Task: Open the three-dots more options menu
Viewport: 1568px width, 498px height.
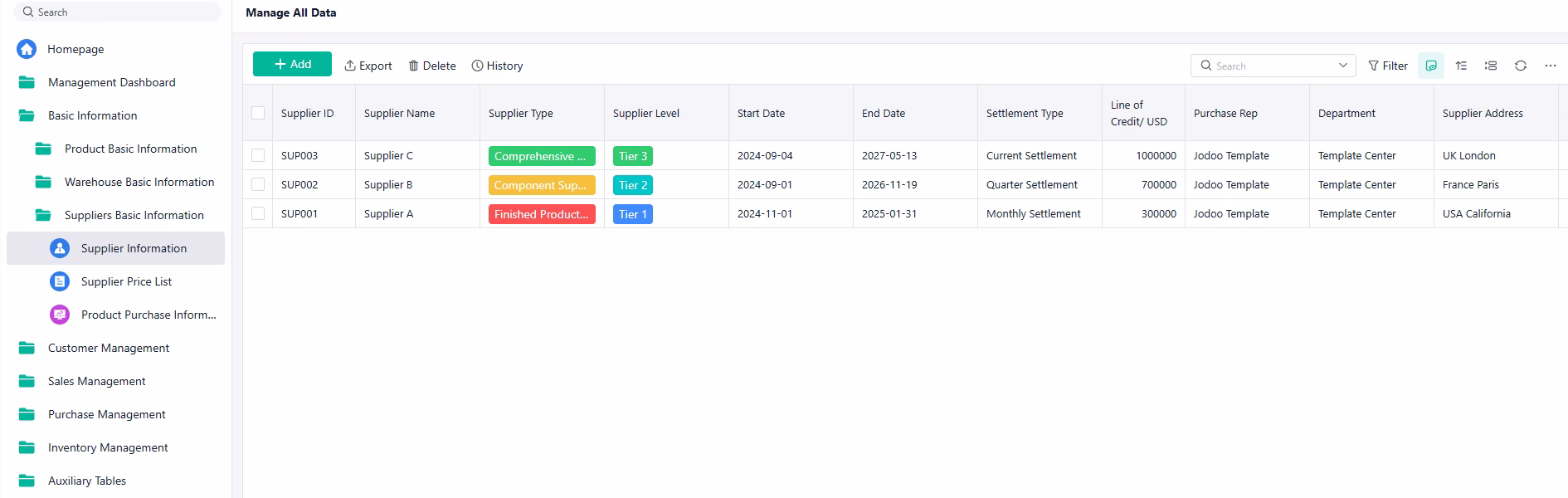Action: tap(1550, 66)
